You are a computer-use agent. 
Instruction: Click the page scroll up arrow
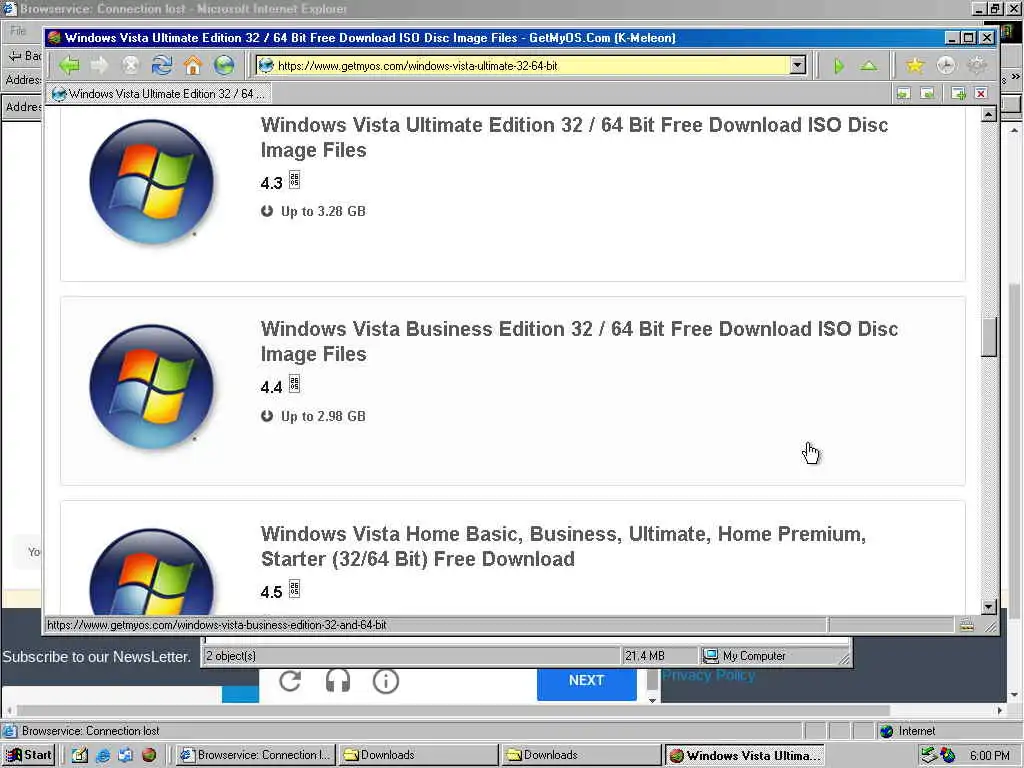pos(988,115)
